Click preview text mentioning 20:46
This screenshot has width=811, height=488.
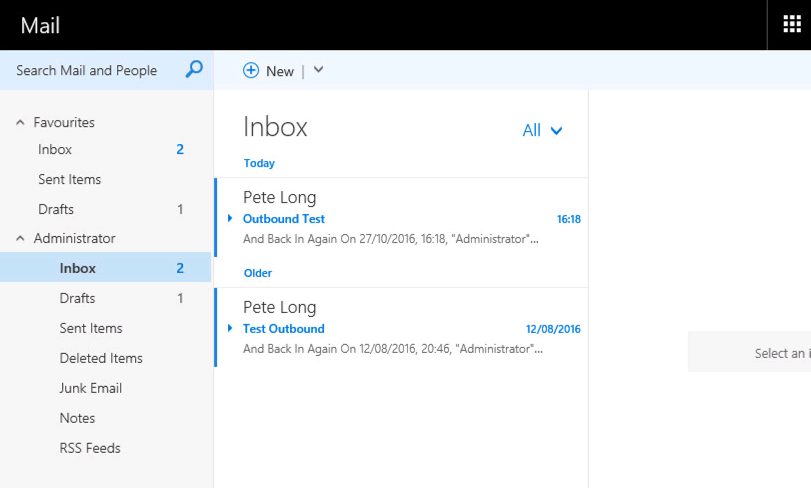point(393,349)
